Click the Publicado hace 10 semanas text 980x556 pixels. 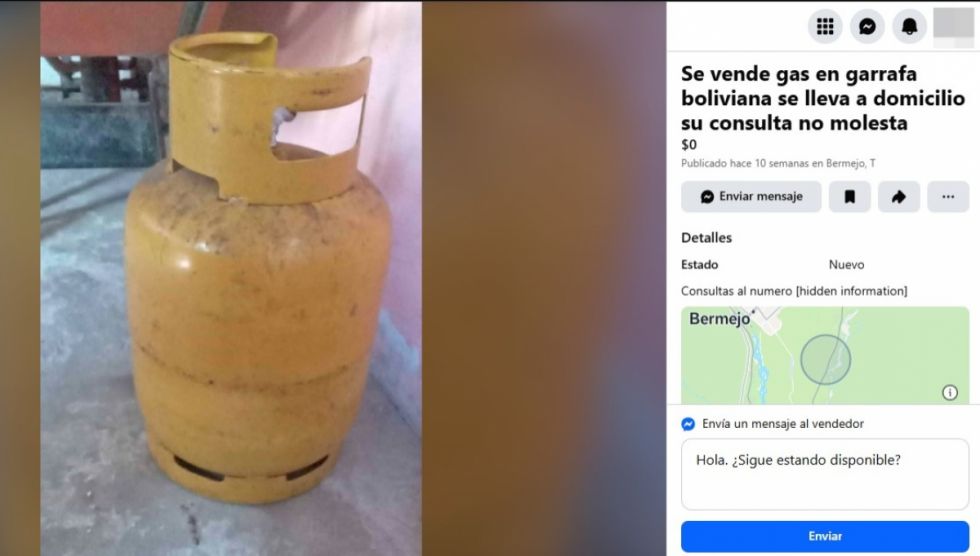coord(778,164)
